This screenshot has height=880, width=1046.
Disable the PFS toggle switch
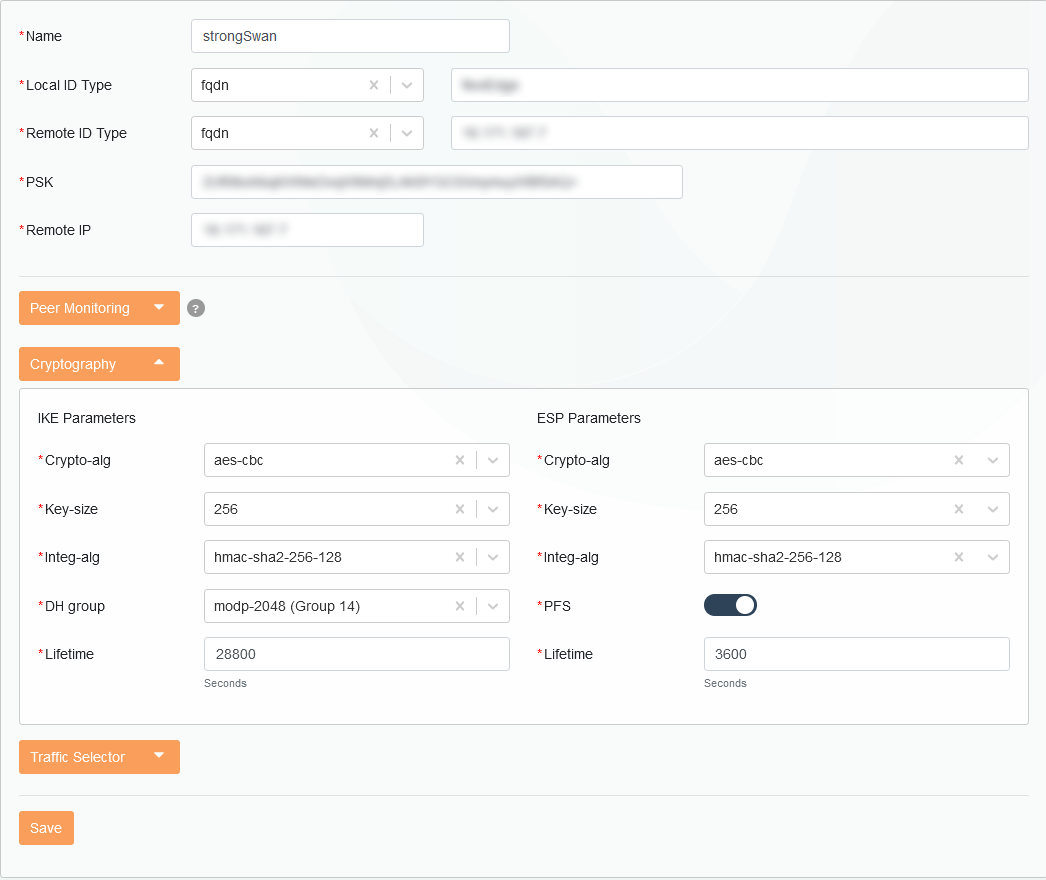[730, 605]
